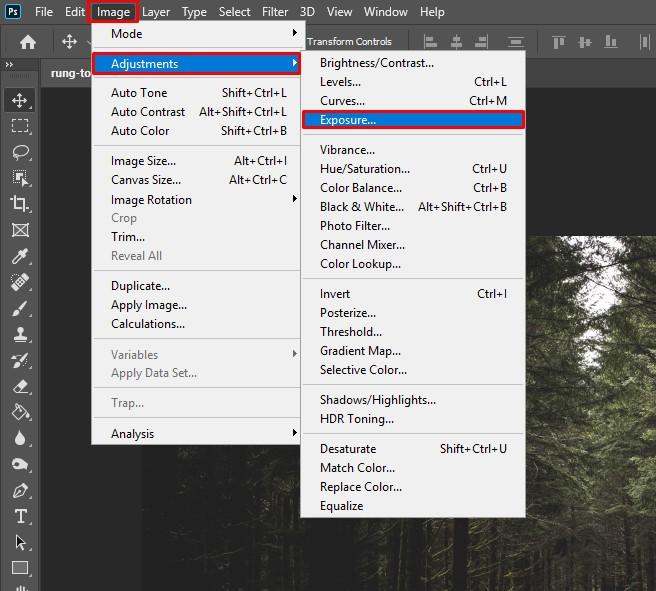The height and width of the screenshot is (591, 656).
Task: Switch to the rung-to document tab
Action: click(70, 73)
